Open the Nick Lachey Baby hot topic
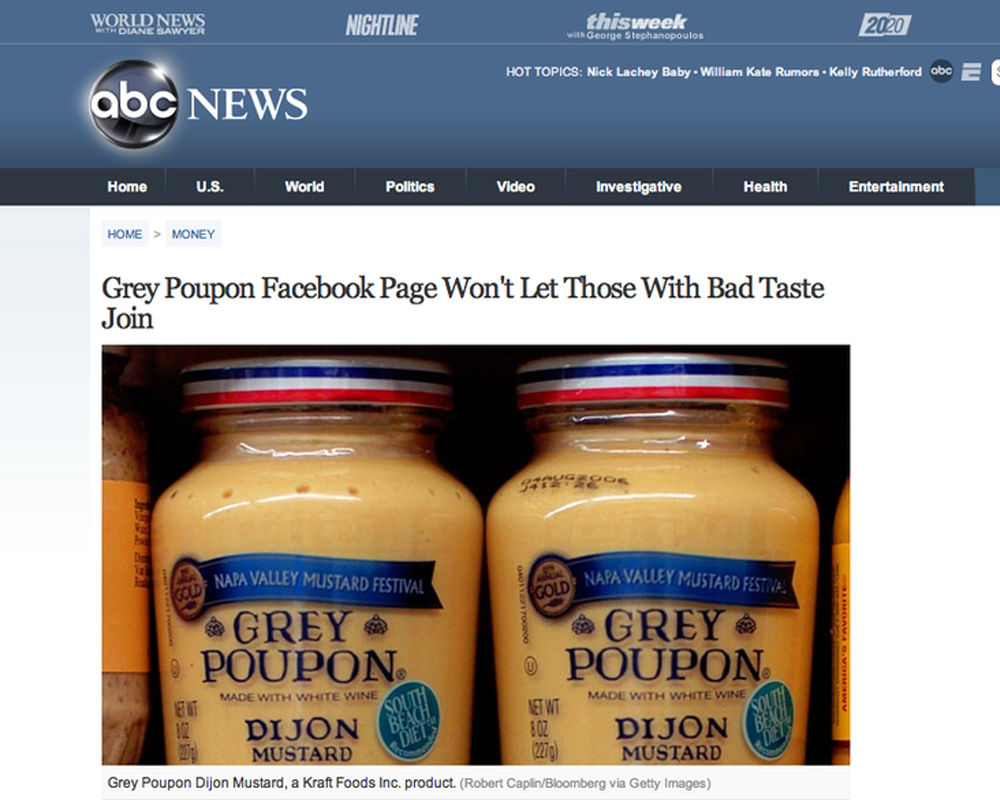This screenshot has width=1000, height=800. pyautogui.click(x=638, y=72)
